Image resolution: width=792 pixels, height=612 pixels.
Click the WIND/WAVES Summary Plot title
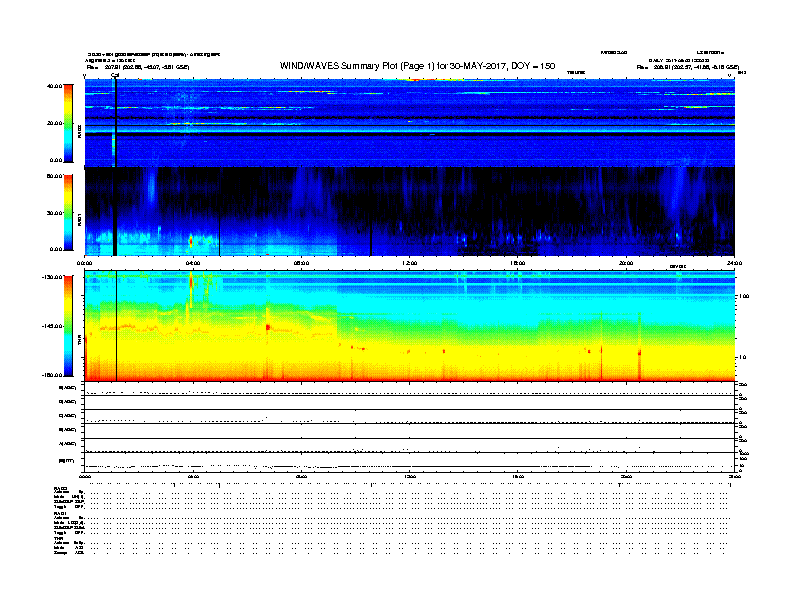pyautogui.click(x=417, y=66)
